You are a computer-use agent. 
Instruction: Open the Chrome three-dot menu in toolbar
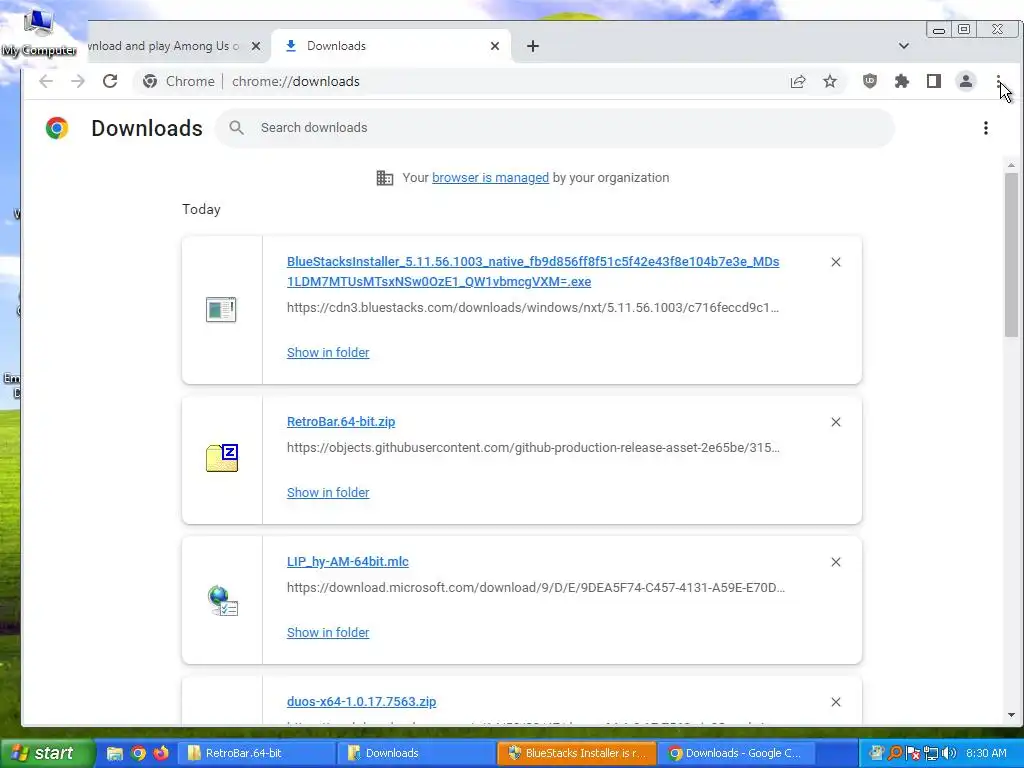(x=998, y=81)
